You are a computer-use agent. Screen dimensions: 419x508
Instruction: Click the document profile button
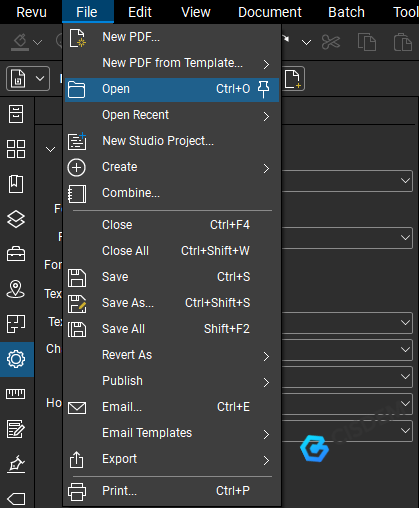pyautogui.click(x=18, y=79)
